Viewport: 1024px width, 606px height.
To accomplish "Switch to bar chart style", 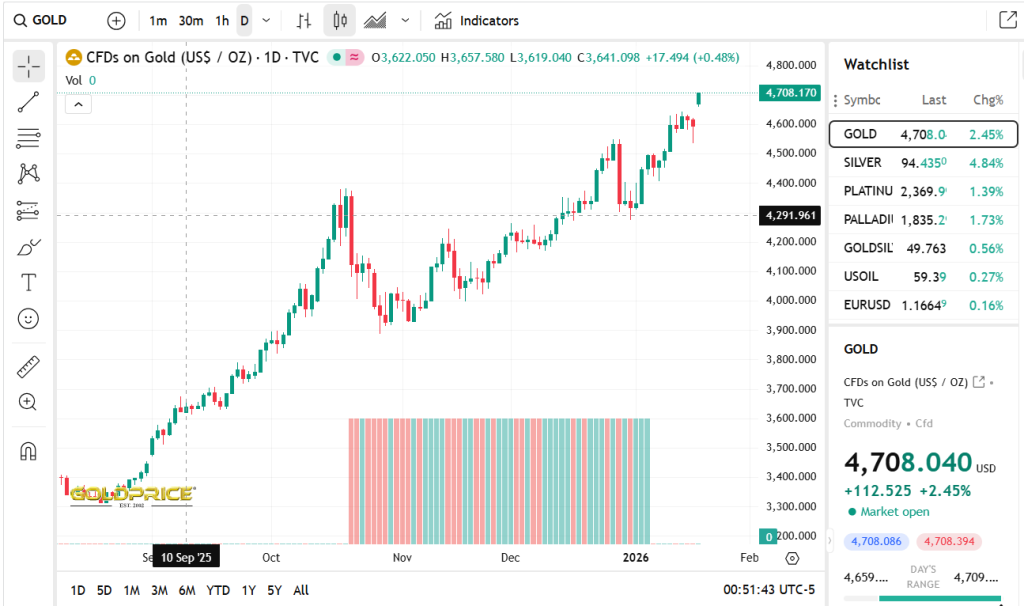I will click(304, 20).
